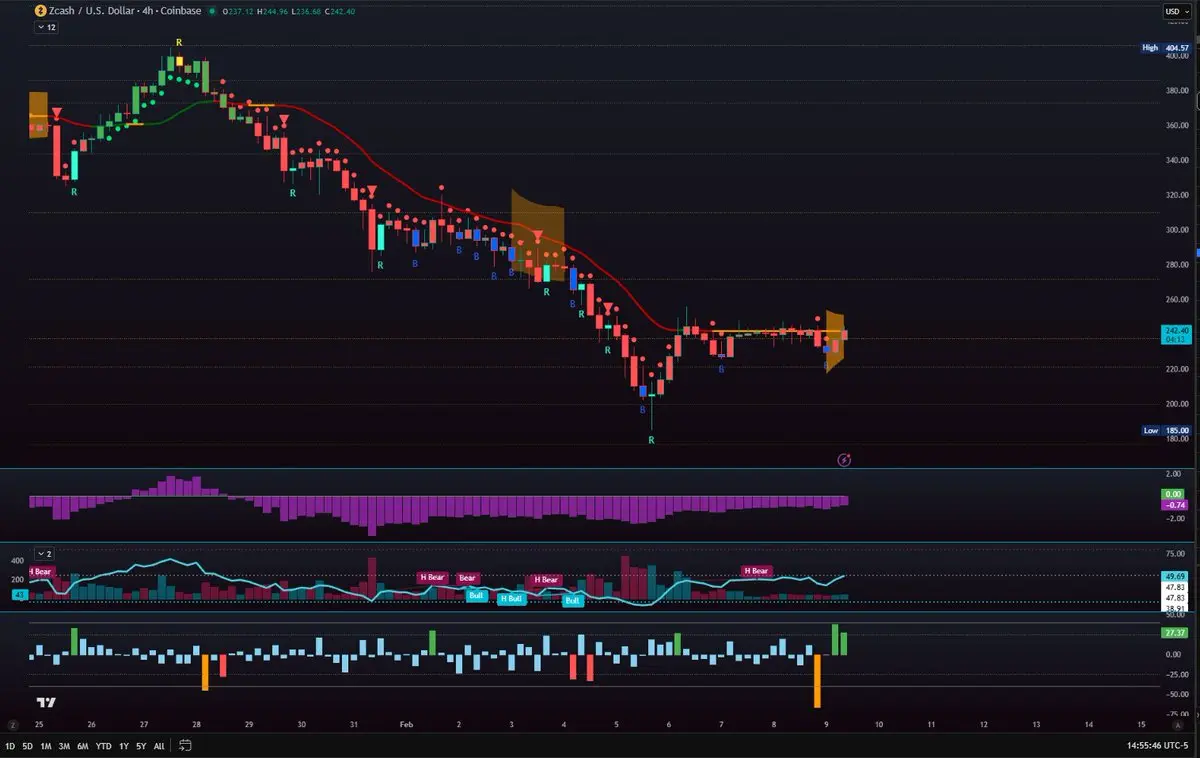Select the 1M time range
The image size is (1200, 758).
pos(46,746)
